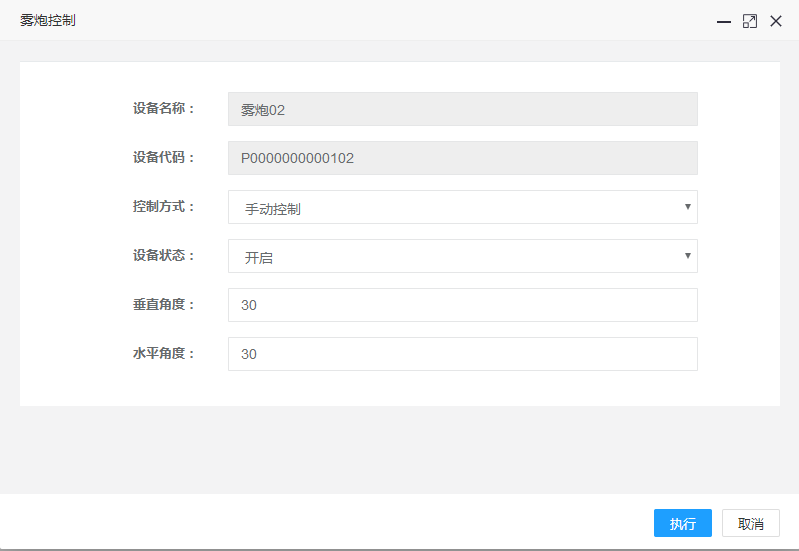Click the arrow of the 控制方式 combo box

[x=687, y=206]
